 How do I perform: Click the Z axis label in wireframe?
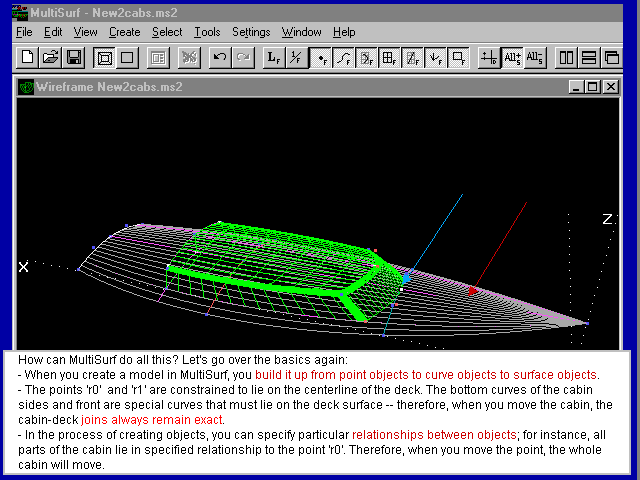(607, 219)
